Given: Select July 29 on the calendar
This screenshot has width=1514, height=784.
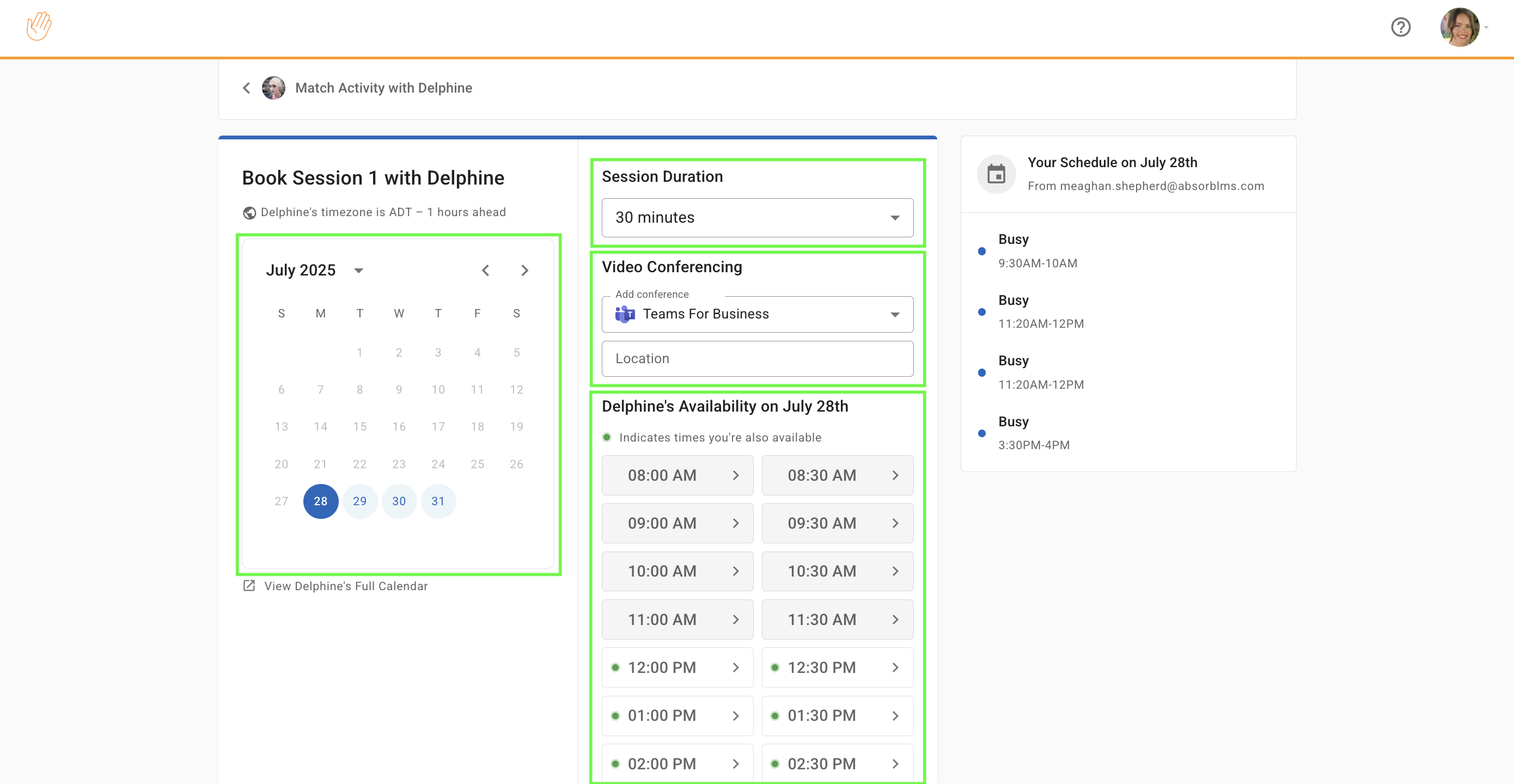Looking at the screenshot, I should pyautogui.click(x=359, y=501).
